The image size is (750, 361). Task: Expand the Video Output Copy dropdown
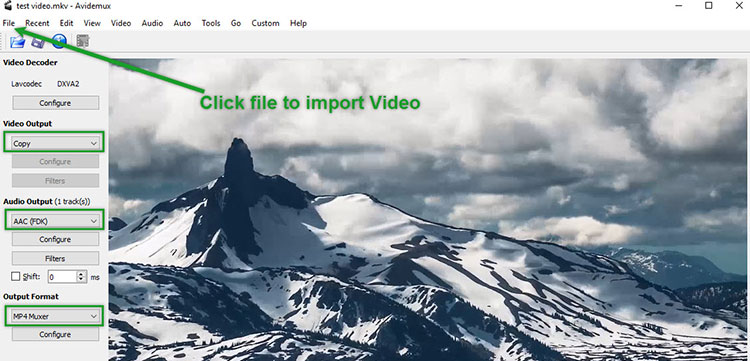(54, 143)
